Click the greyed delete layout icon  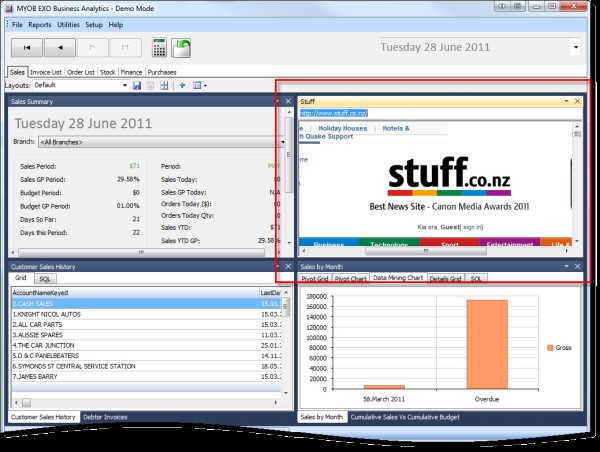150,85
